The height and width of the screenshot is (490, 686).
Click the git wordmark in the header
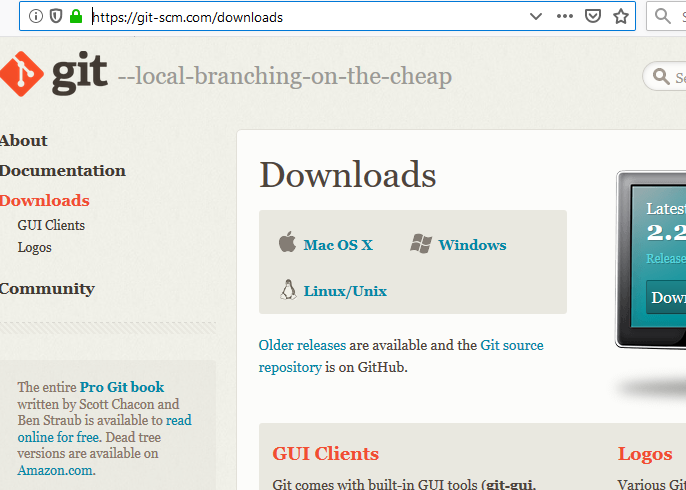(x=79, y=74)
